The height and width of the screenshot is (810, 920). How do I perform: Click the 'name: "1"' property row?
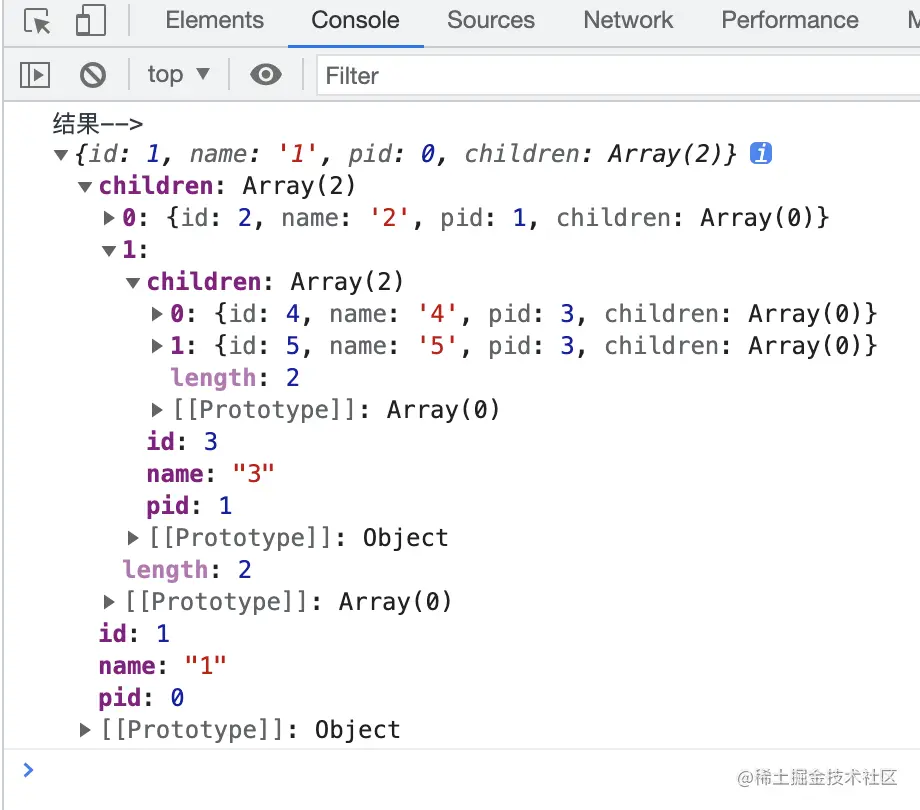(x=163, y=666)
